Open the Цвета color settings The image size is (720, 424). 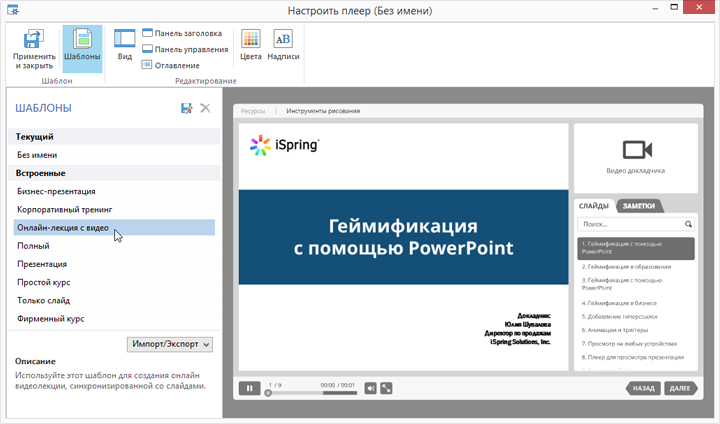tap(251, 45)
